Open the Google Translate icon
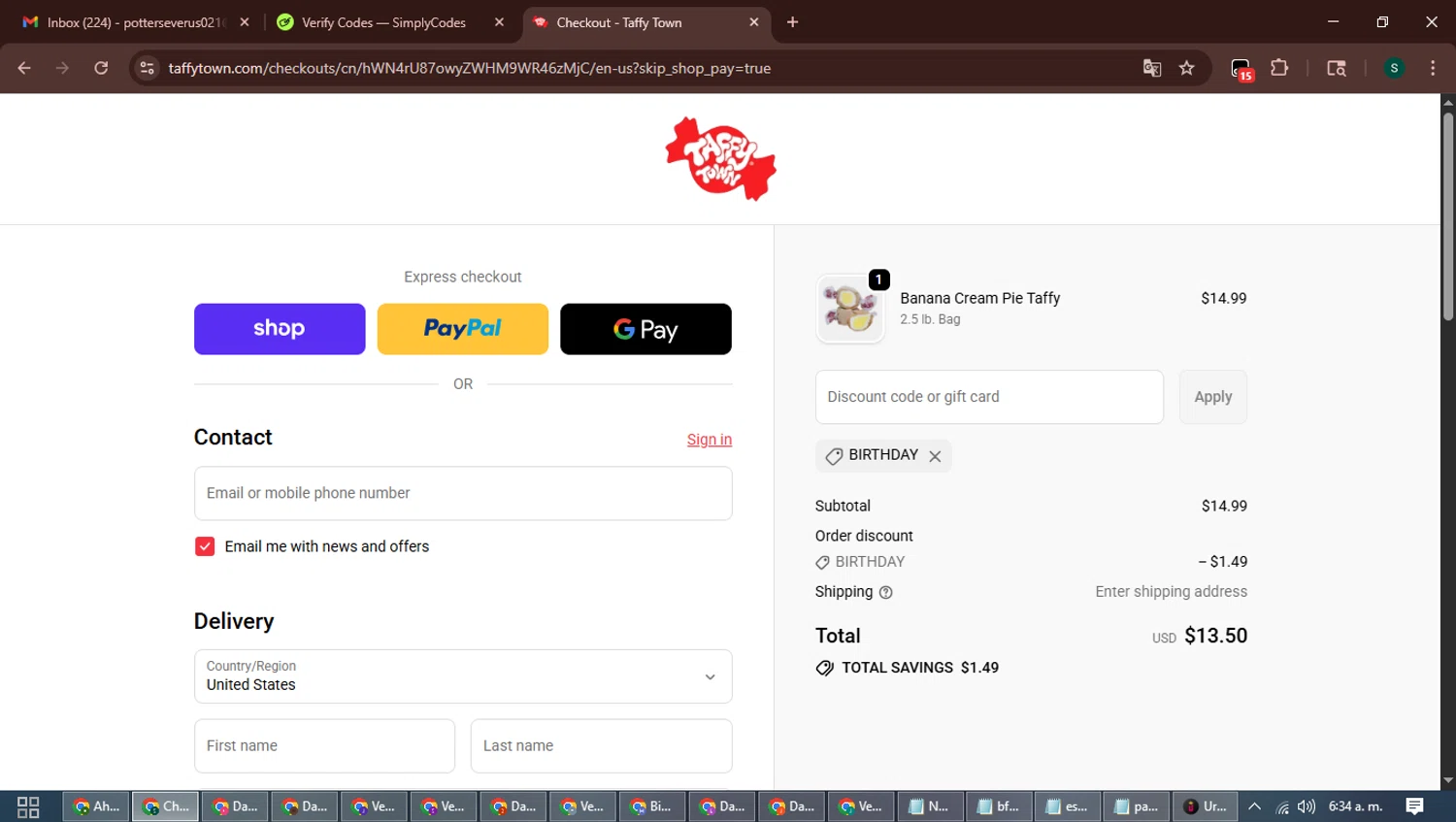The height and width of the screenshot is (822, 1456). click(1152, 68)
